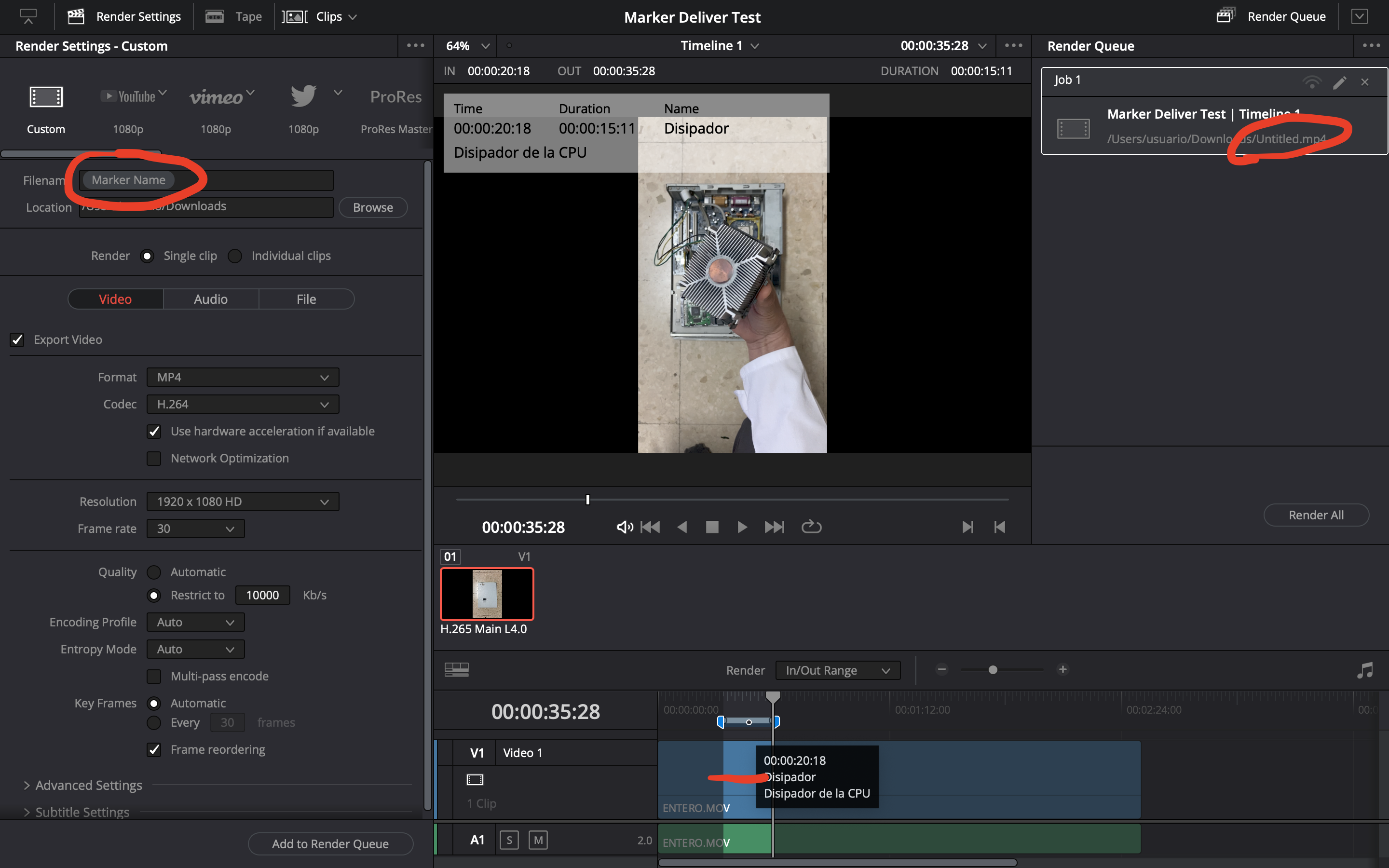This screenshot has height=868, width=1389.
Task: Open the Frame rate dropdown
Action: point(196,529)
